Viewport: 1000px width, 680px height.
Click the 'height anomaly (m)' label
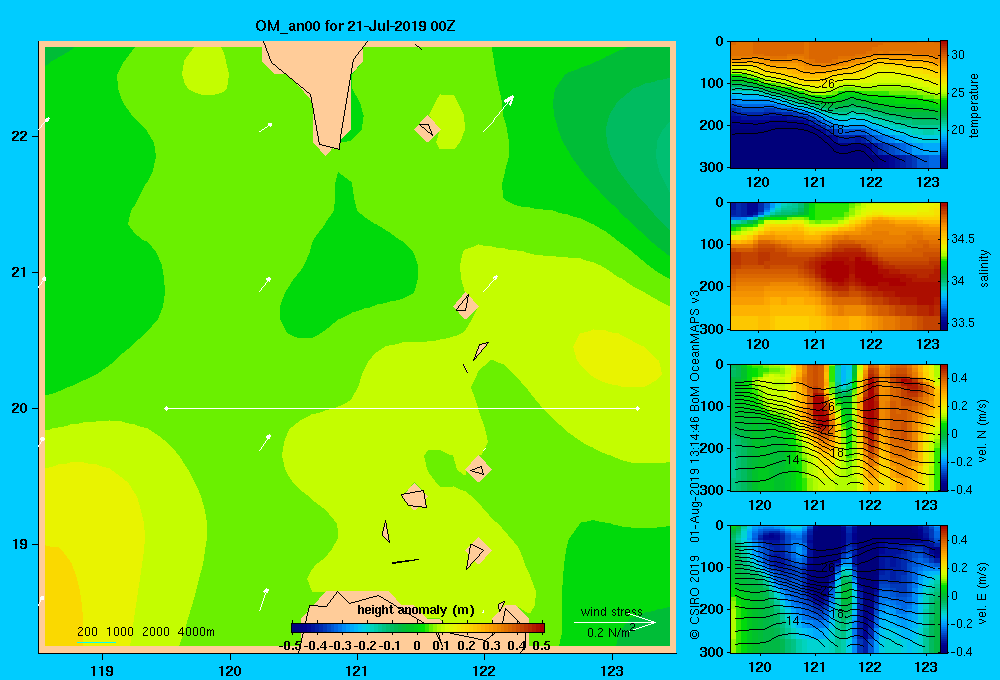click(x=416, y=610)
